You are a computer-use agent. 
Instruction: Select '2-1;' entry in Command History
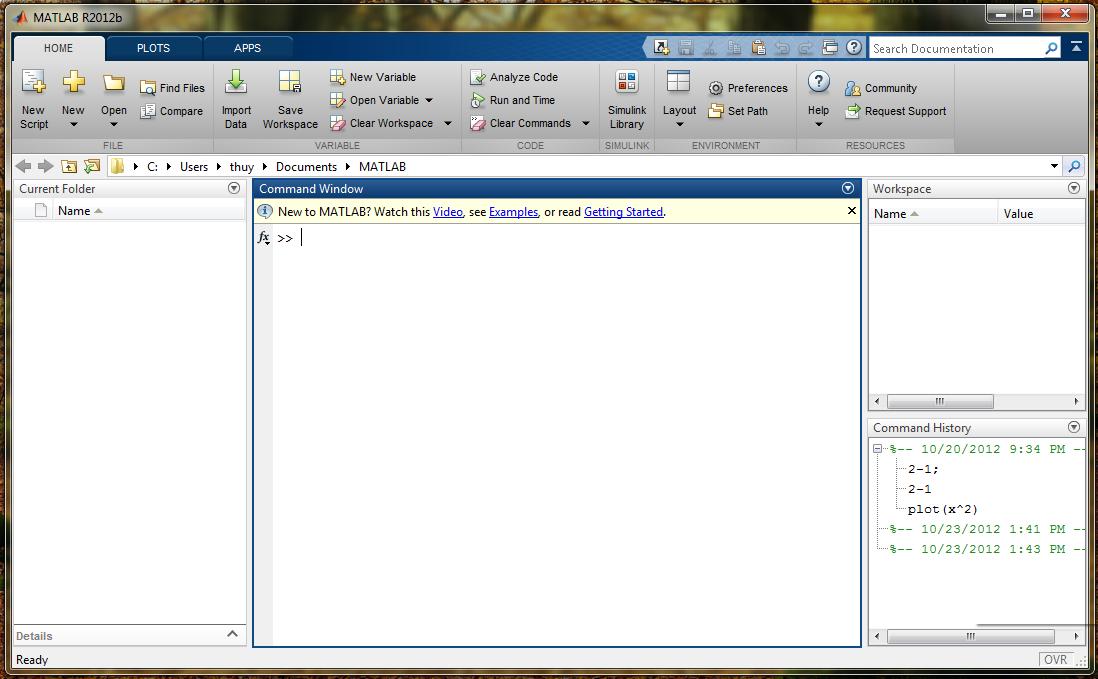click(x=923, y=469)
